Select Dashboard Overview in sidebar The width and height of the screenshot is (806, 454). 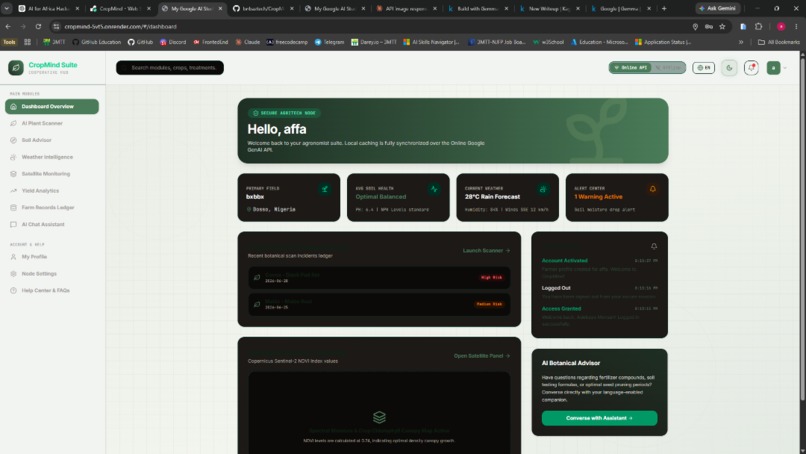(51, 106)
